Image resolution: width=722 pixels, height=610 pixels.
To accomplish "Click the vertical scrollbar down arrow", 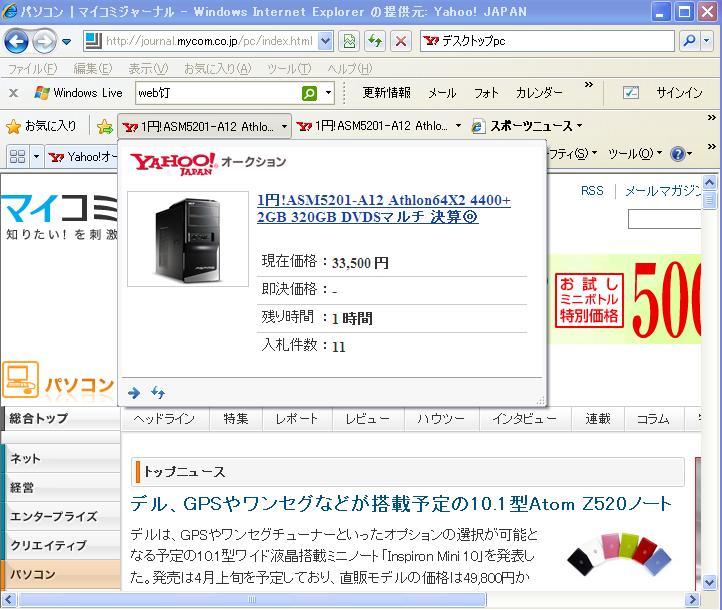I will point(709,583).
